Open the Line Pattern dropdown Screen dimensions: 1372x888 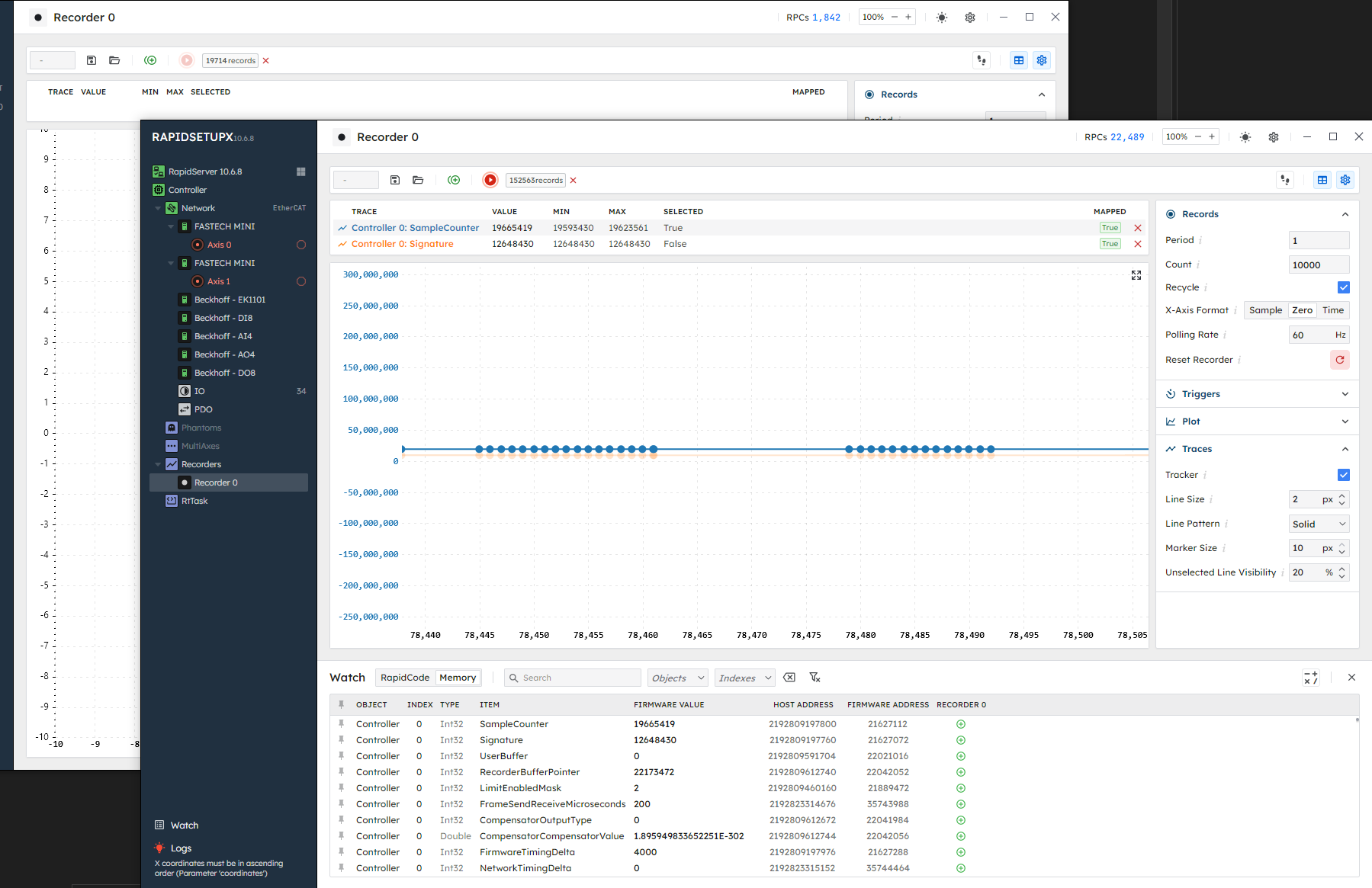pos(1319,524)
